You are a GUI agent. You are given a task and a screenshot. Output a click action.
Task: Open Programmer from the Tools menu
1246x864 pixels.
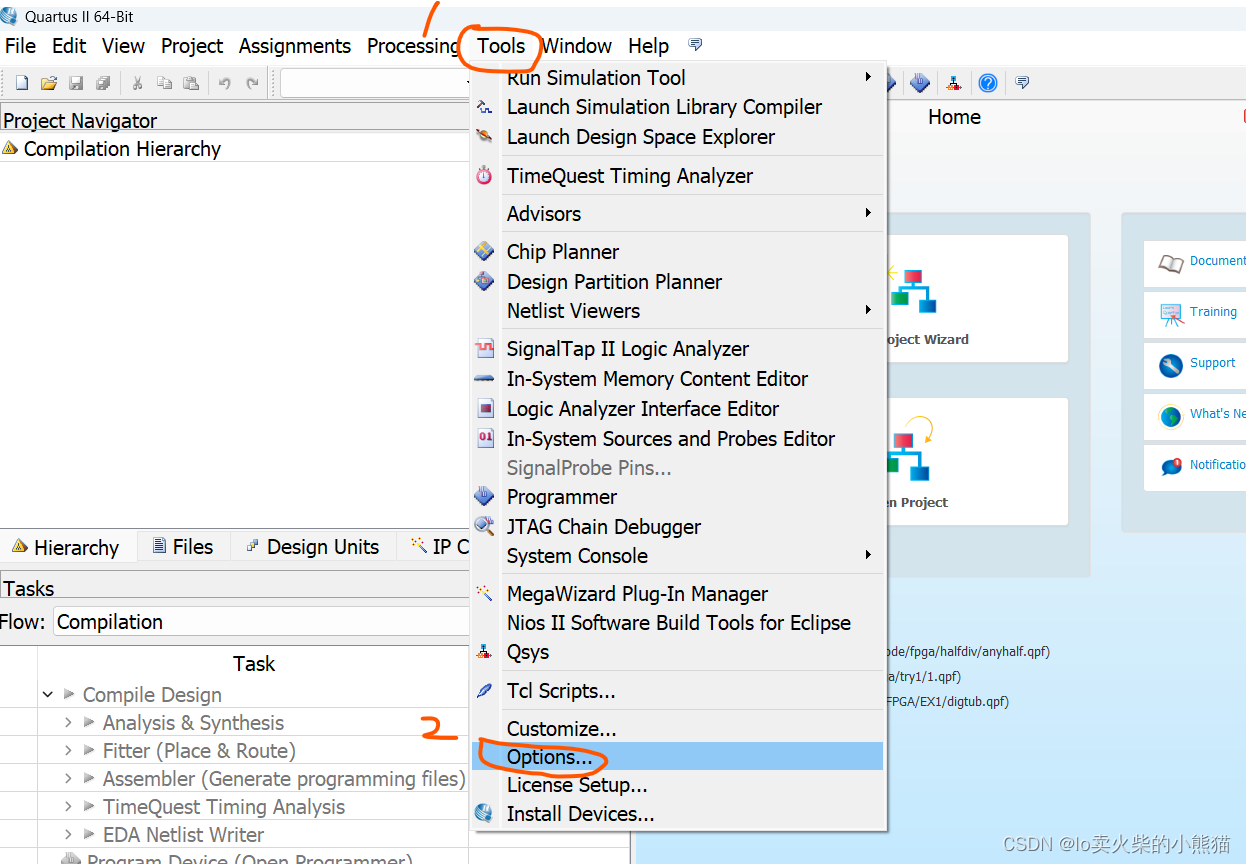click(561, 497)
